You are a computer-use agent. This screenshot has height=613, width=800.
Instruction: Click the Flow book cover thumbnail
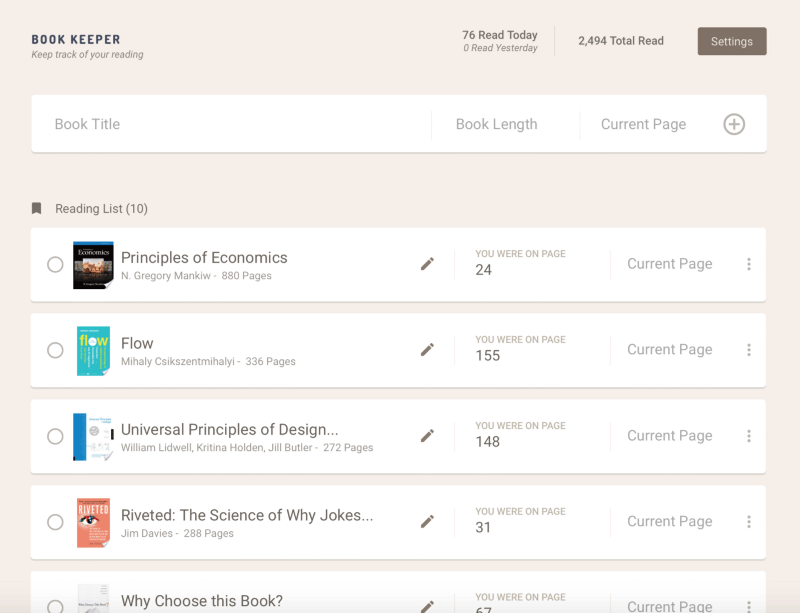(x=93, y=351)
